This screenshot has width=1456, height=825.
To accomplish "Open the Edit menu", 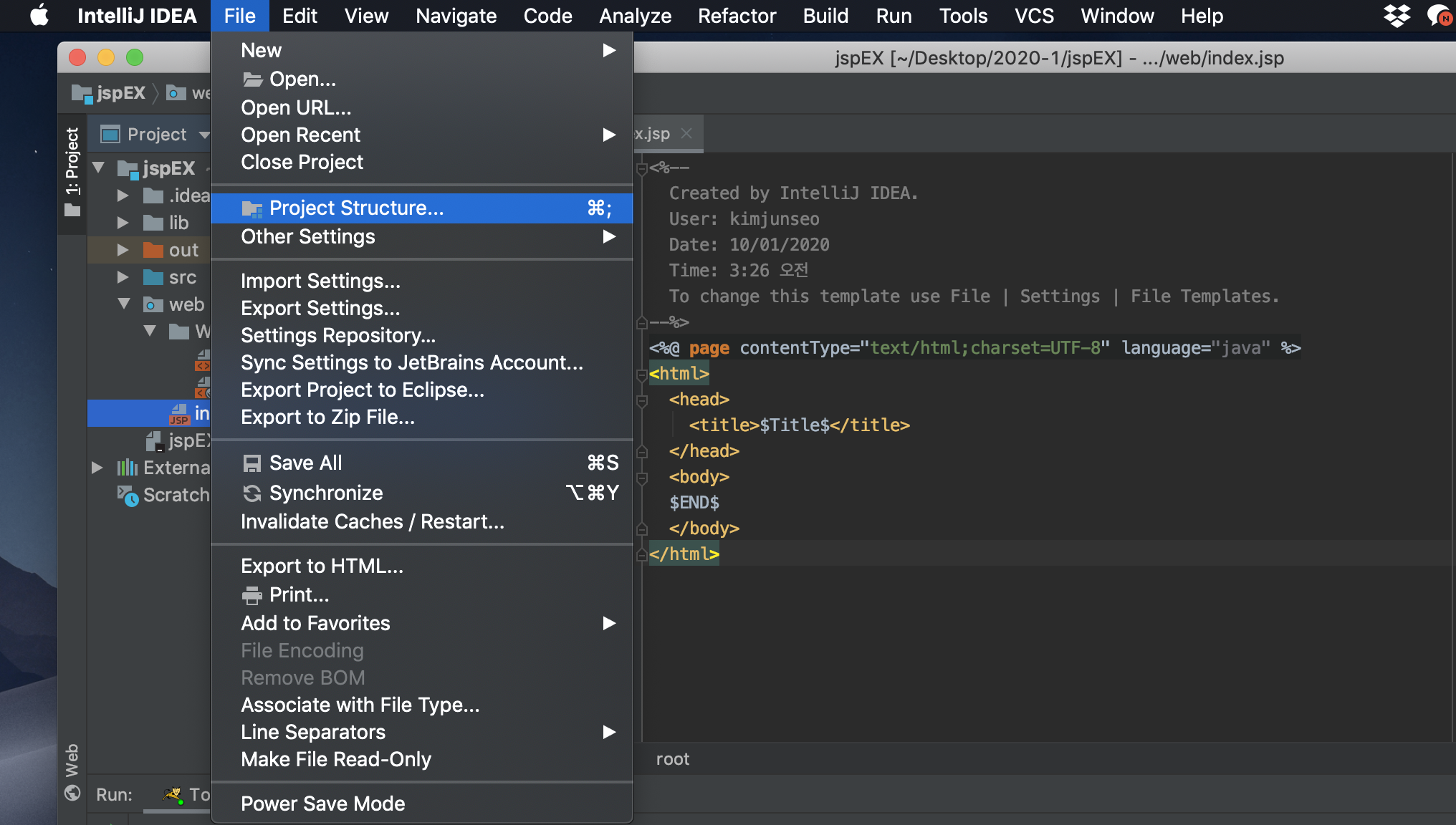I will coord(300,16).
